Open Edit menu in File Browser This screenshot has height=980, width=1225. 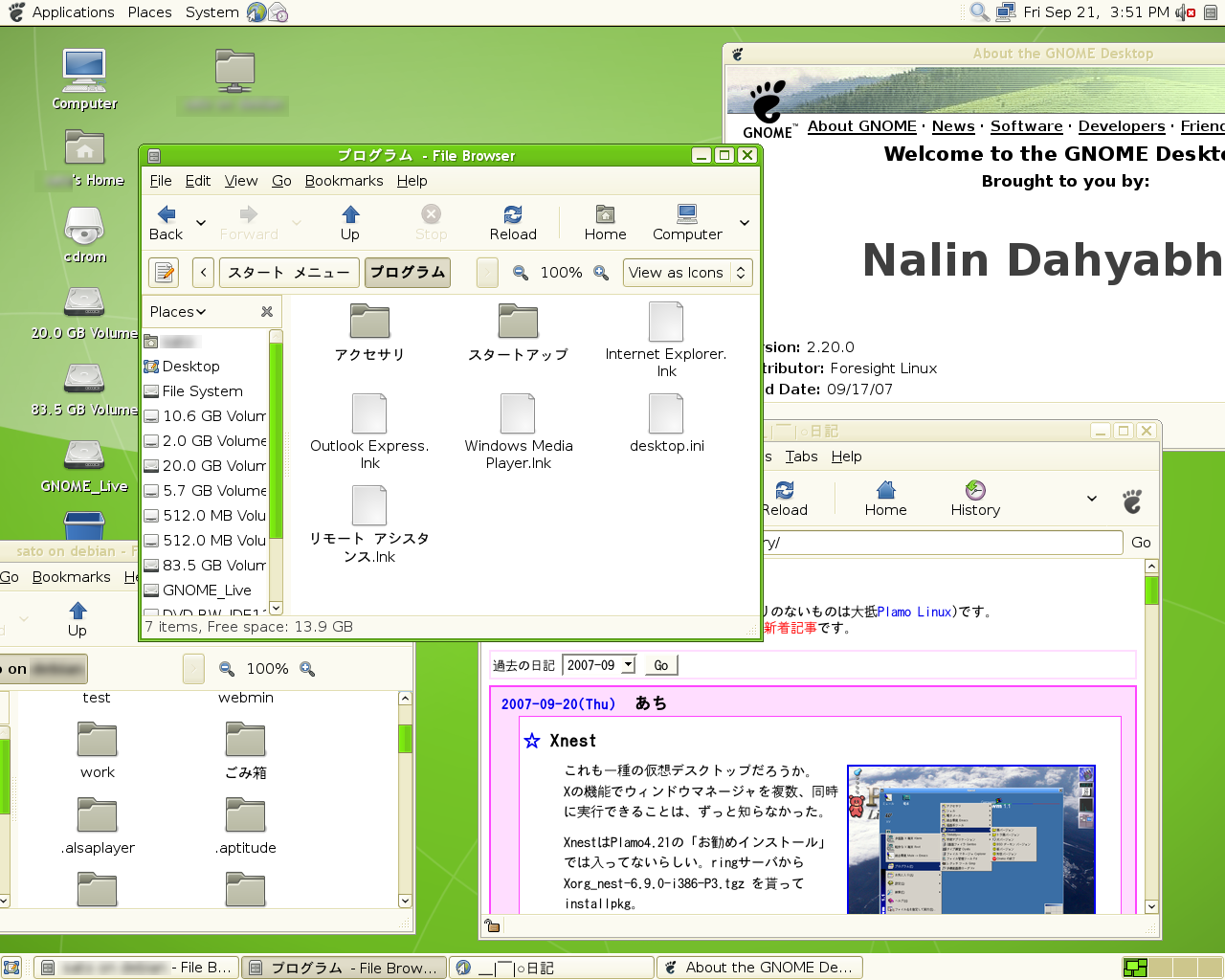[x=198, y=181]
